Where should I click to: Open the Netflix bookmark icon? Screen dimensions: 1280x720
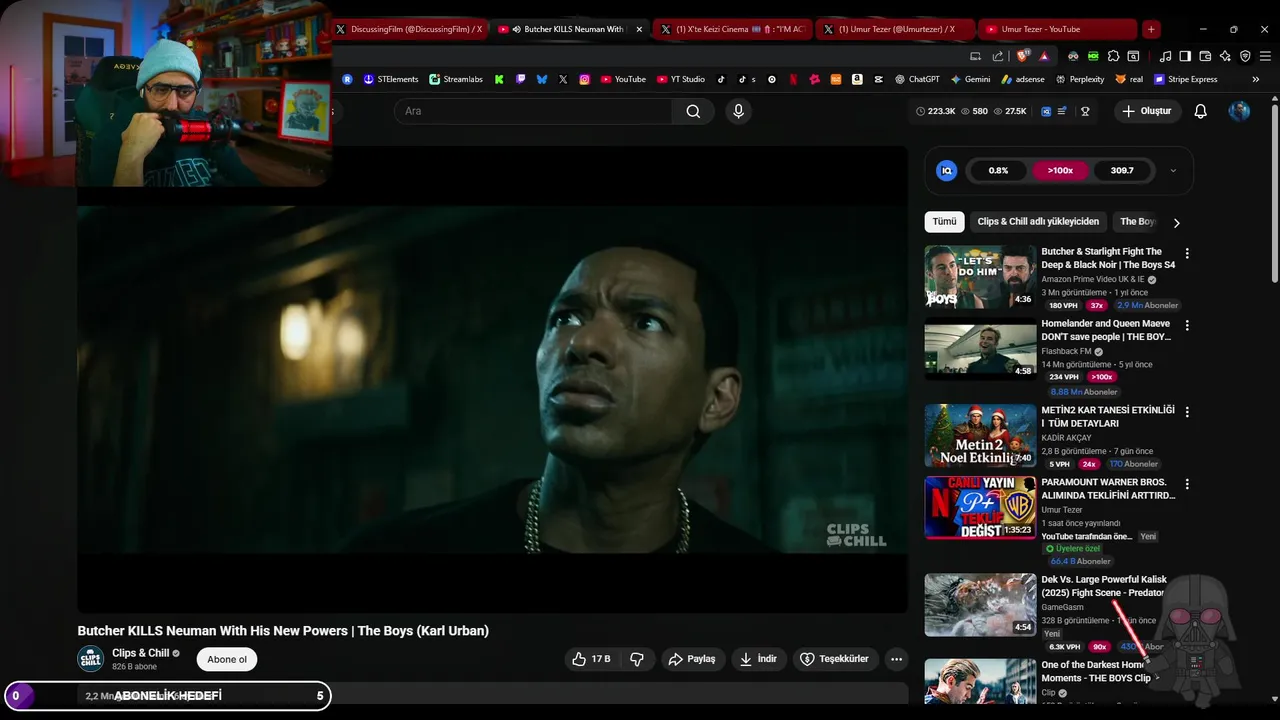793,79
